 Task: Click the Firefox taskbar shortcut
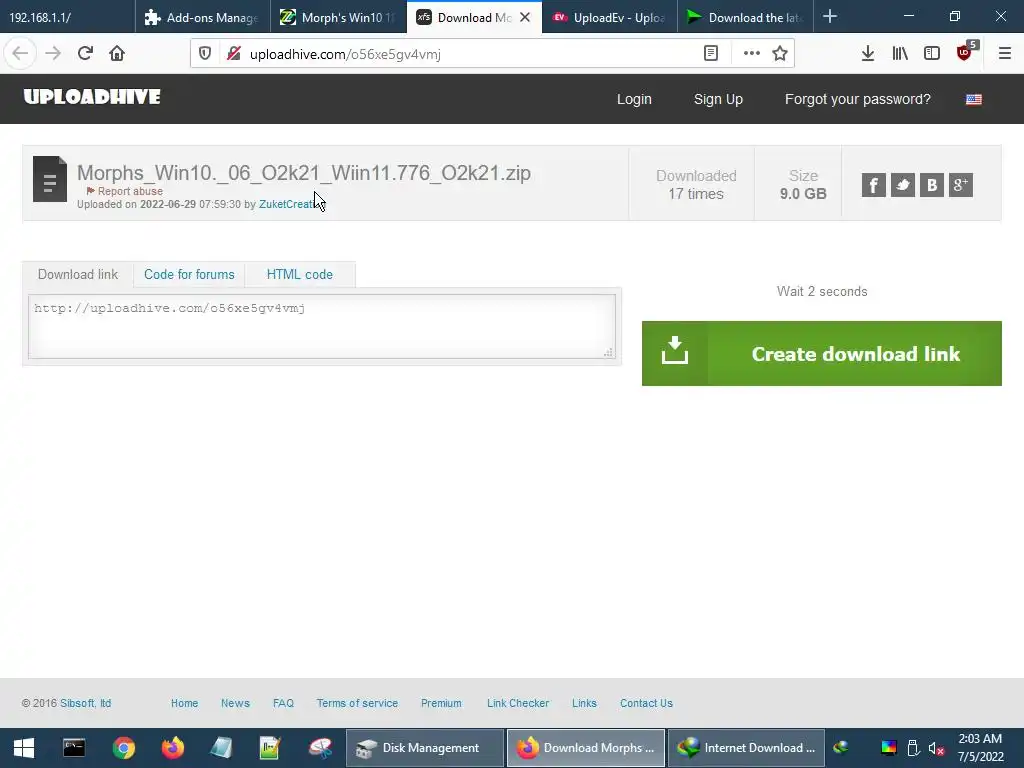tap(172, 748)
